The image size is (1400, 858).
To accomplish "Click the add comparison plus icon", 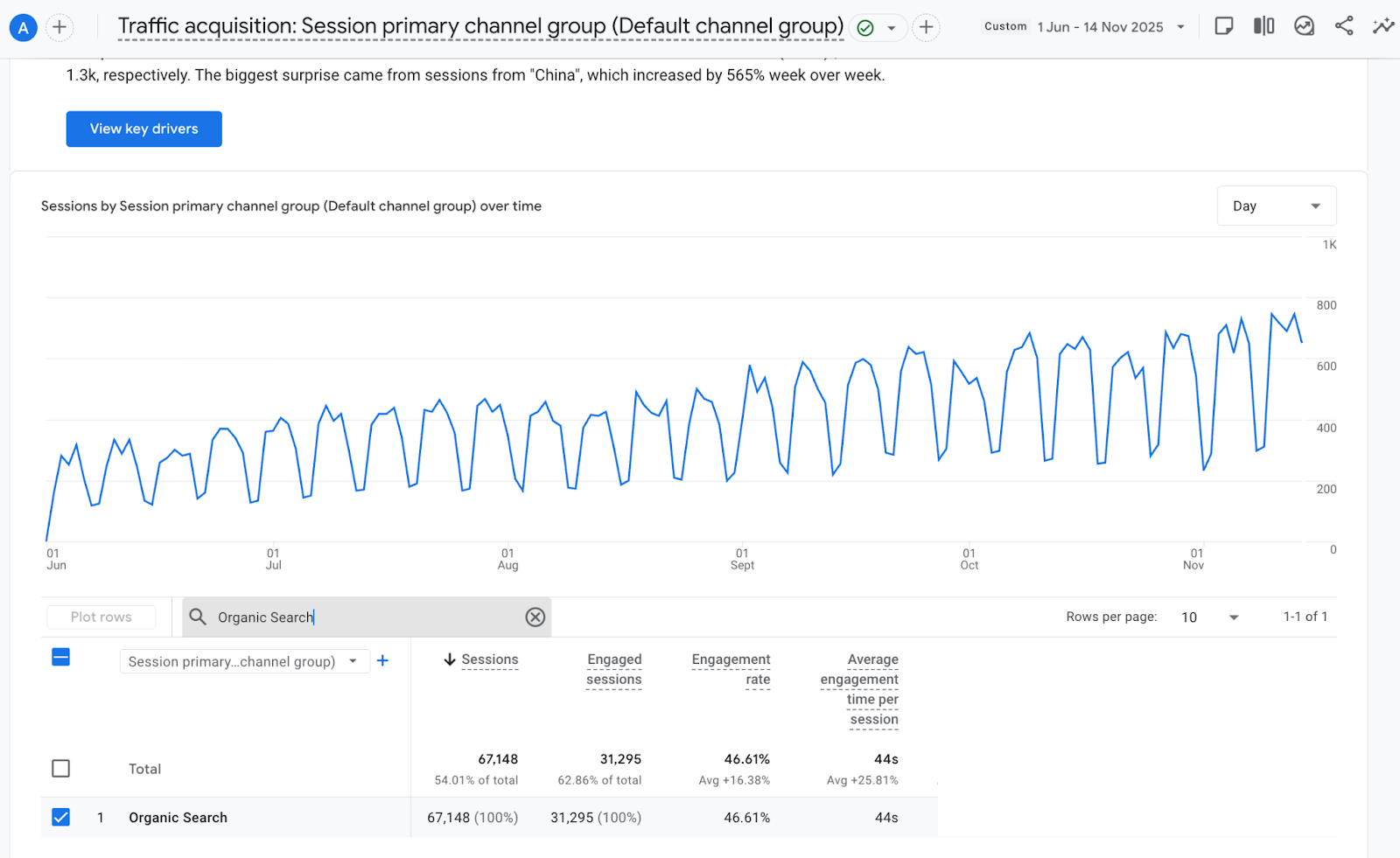I will pos(59,27).
